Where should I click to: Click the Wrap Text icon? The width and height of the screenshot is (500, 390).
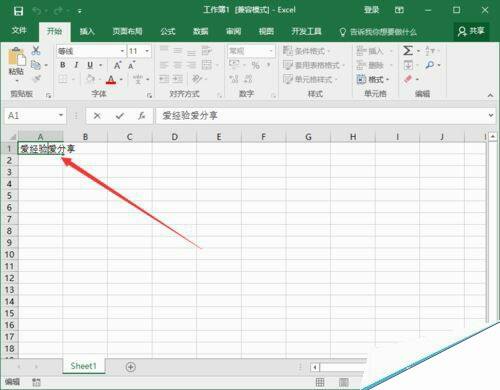point(207,51)
